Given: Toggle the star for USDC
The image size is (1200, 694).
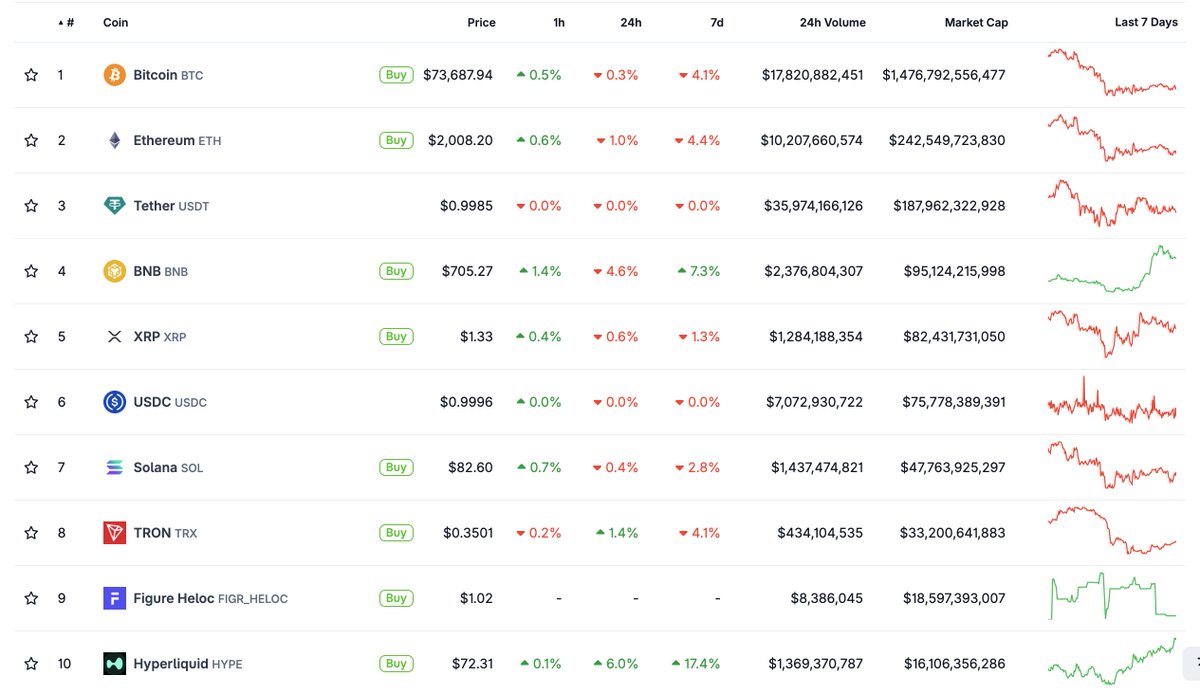Looking at the screenshot, I should point(31,402).
